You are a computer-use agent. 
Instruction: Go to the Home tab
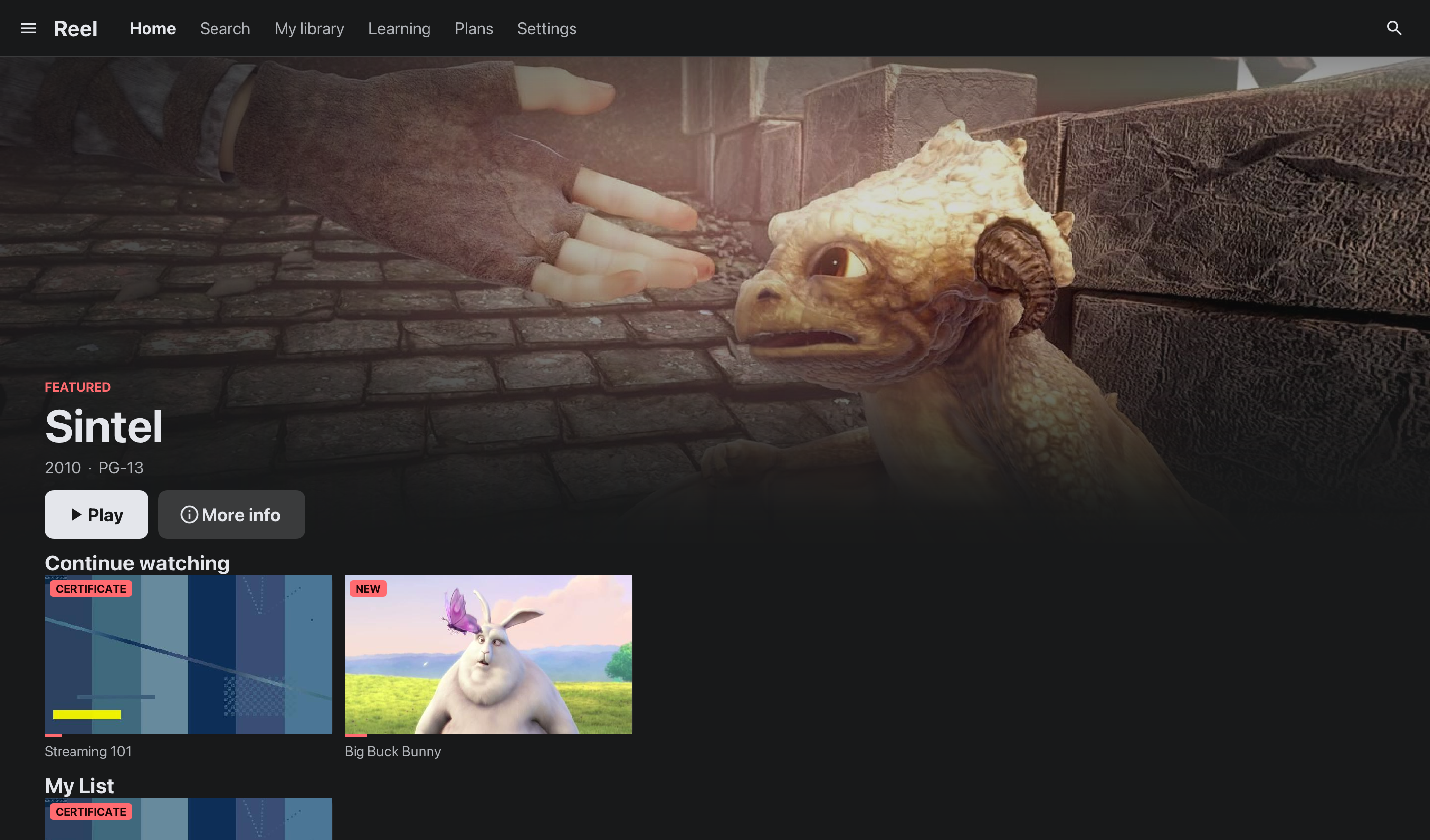[x=152, y=28]
